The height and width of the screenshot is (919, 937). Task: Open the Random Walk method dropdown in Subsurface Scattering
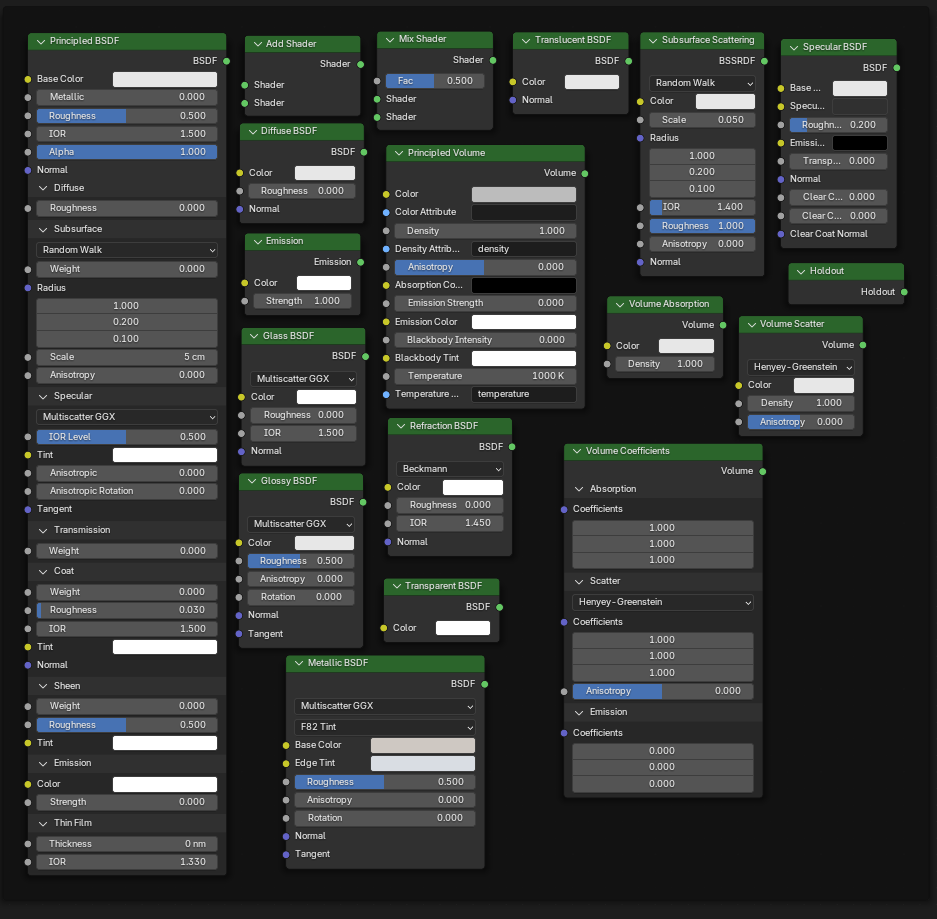pyautogui.click(x=703, y=83)
